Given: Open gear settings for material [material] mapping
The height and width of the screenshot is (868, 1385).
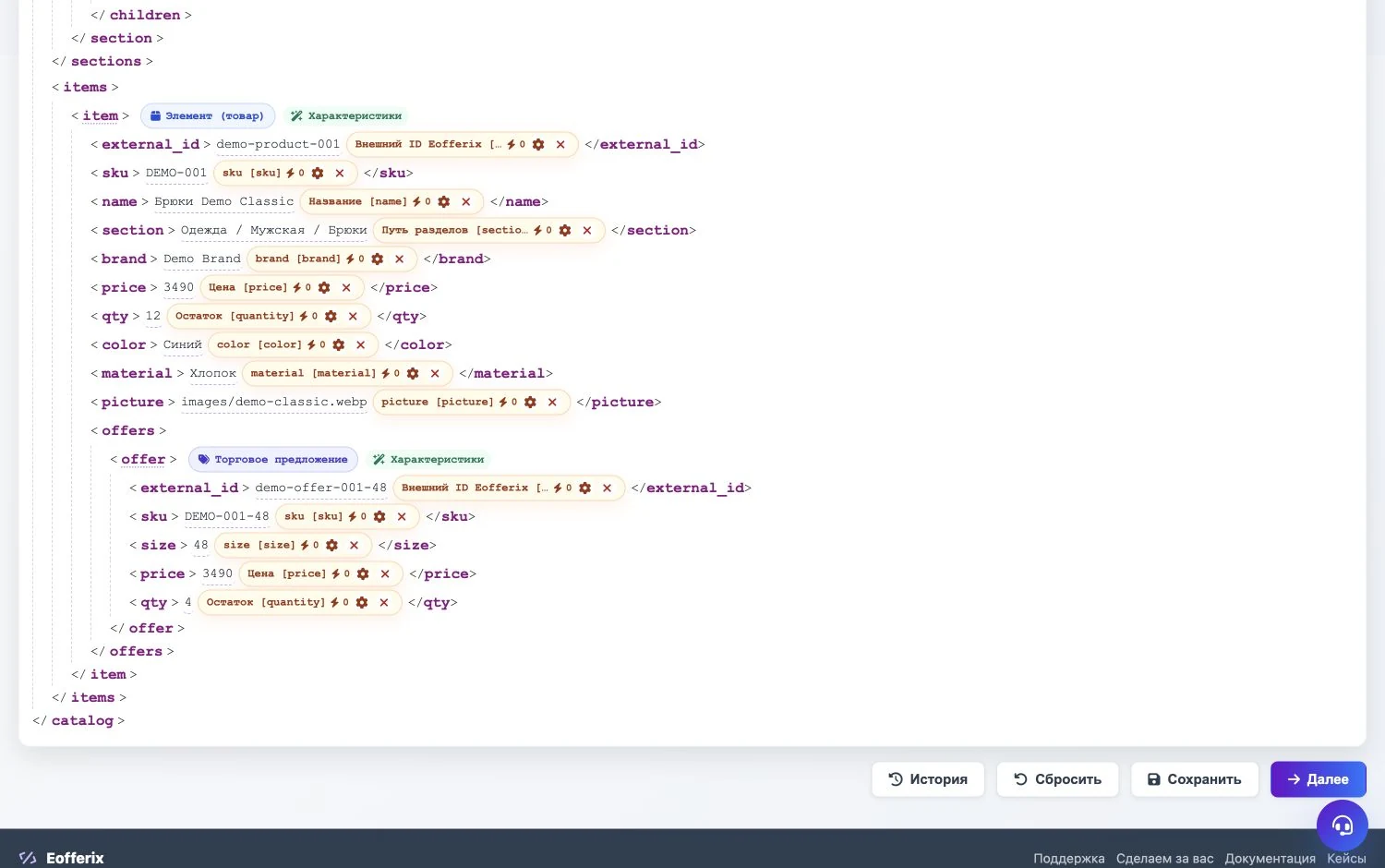Looking at the screenshot, I should coord(413,374).
